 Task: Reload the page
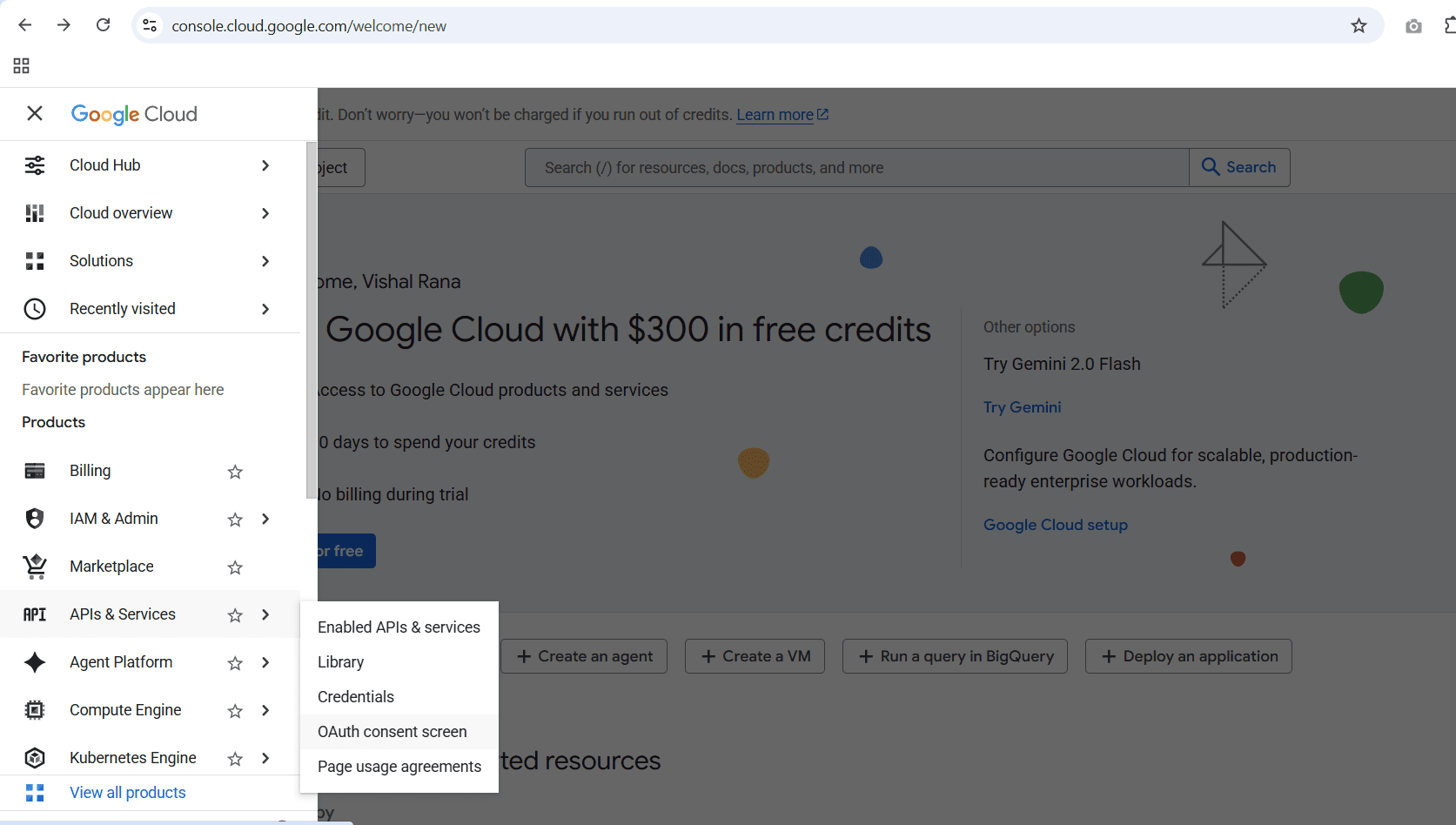[x=103, y=25]
